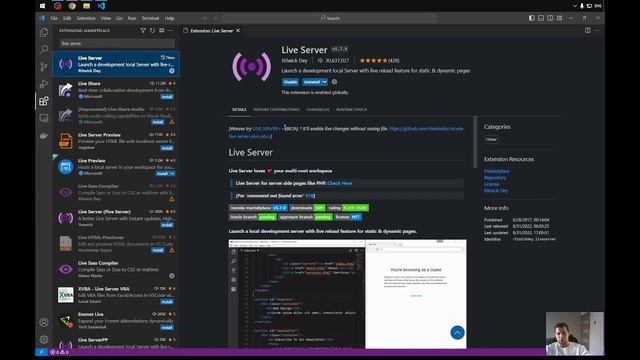Open Chrome from the Windows taskbar

pos(72,6)
